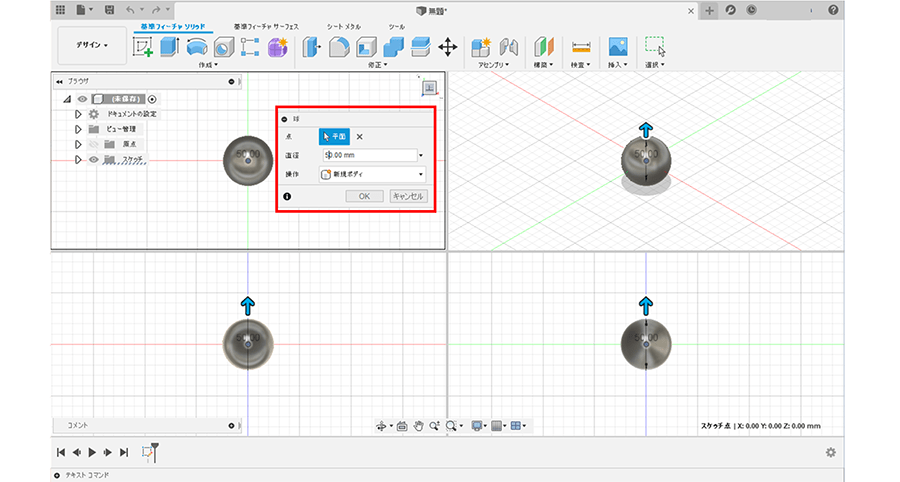
Task: Toggle visibility eye of スケッチ folder
Action: click(x=94, y=159)
